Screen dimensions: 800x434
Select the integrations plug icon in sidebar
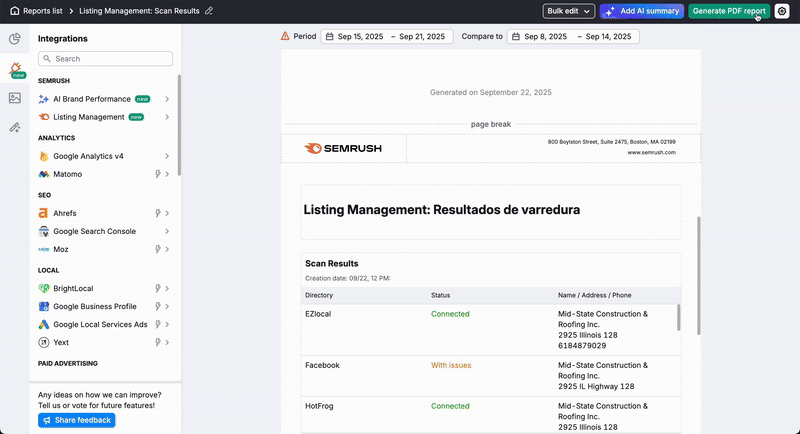(x=15, y=69)
